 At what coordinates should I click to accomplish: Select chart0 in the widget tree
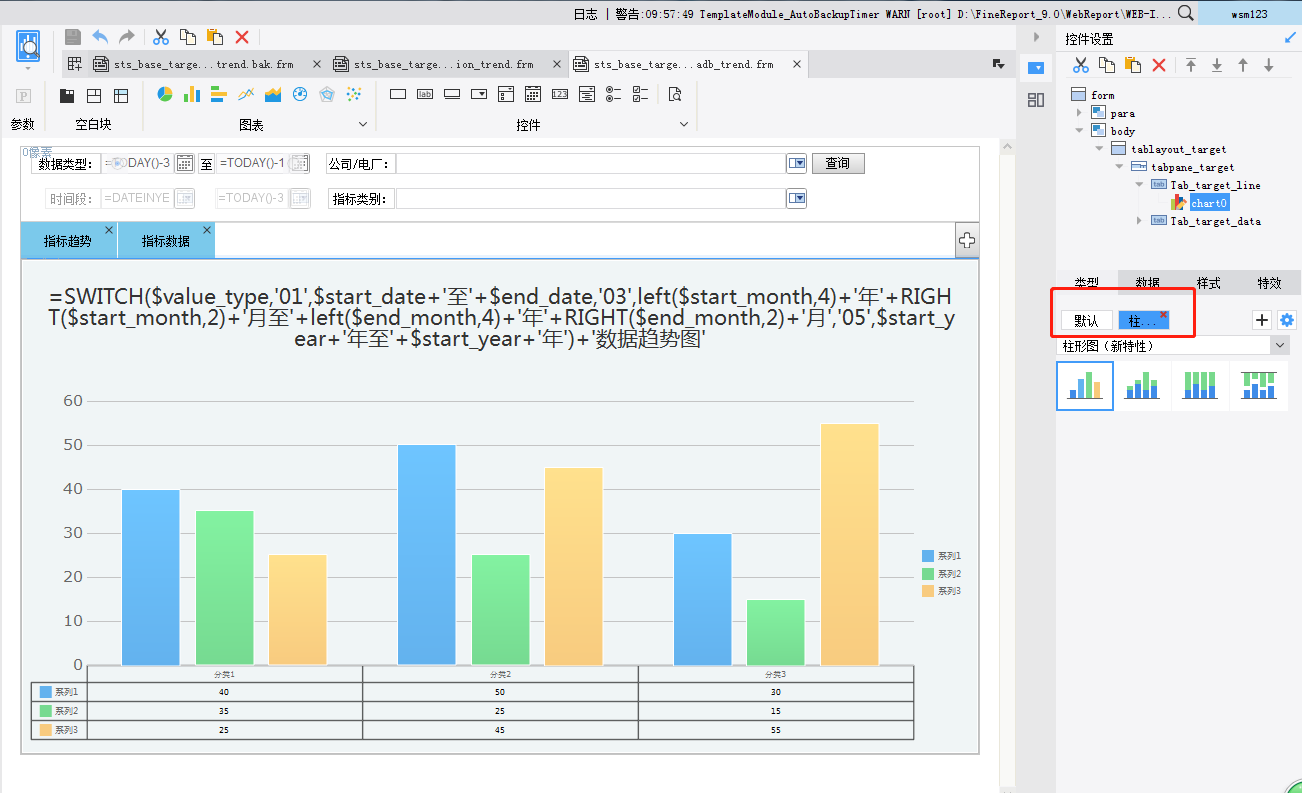coord(1208,203)
